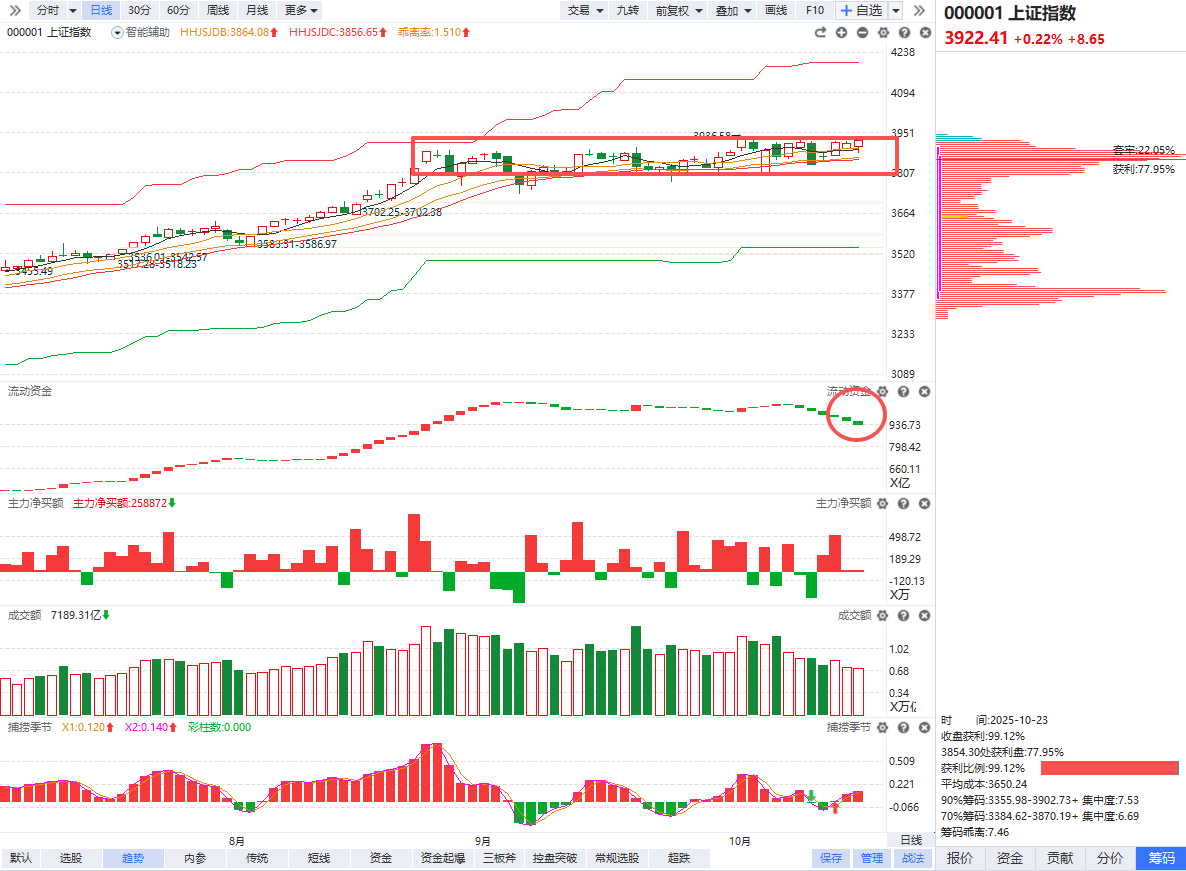Click the 000001 上证指数 title in right panel
The image size is (1186, 871).
(x=1010, y=13)
